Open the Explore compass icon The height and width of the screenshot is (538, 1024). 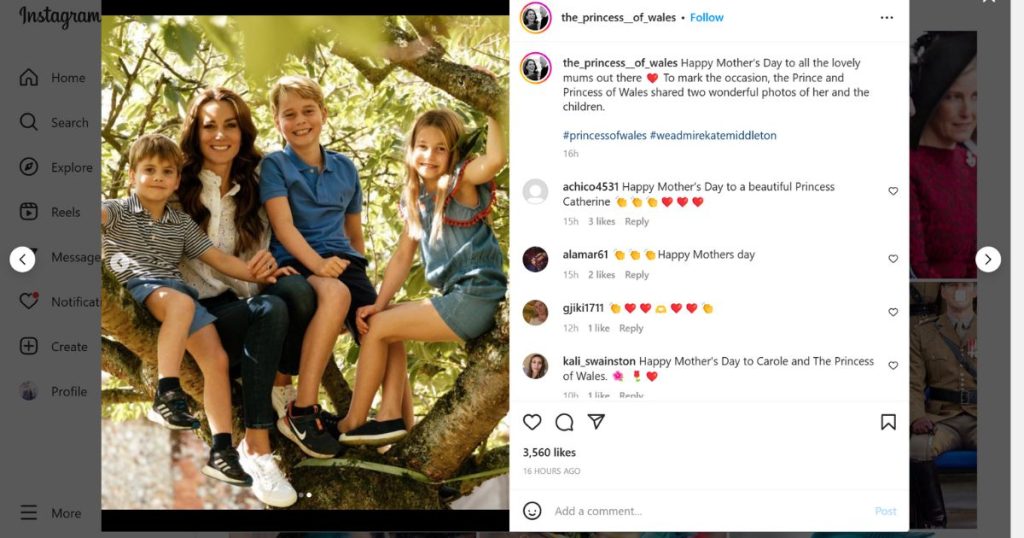[29, 167]
